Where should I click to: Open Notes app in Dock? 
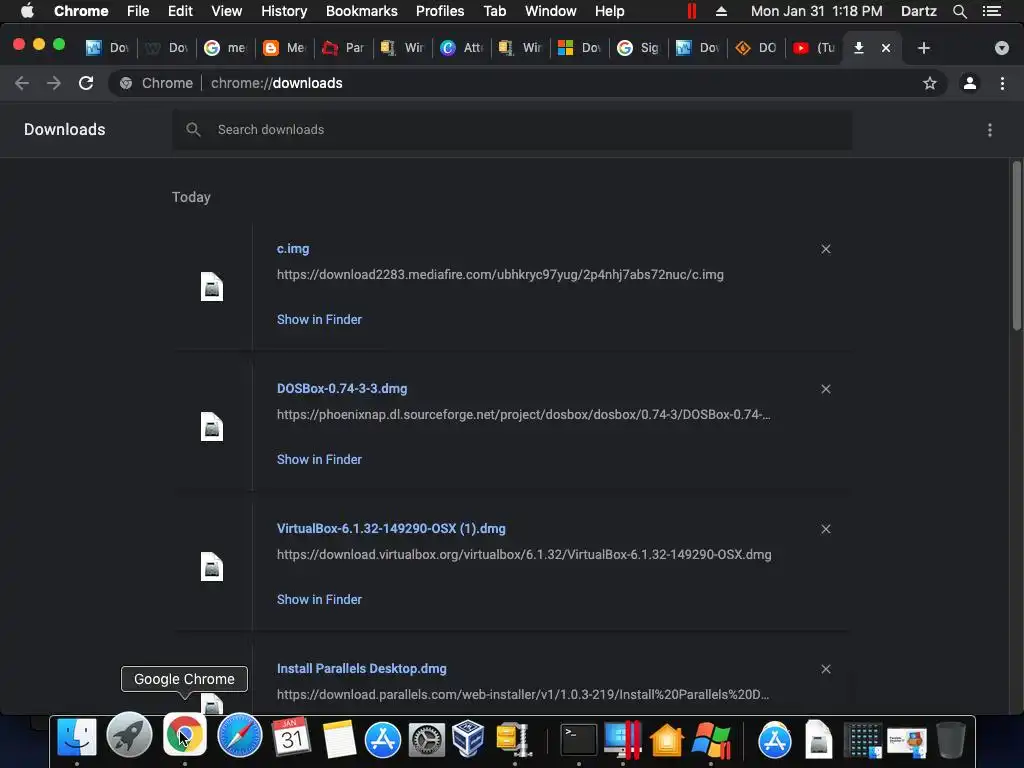[339, 739]
